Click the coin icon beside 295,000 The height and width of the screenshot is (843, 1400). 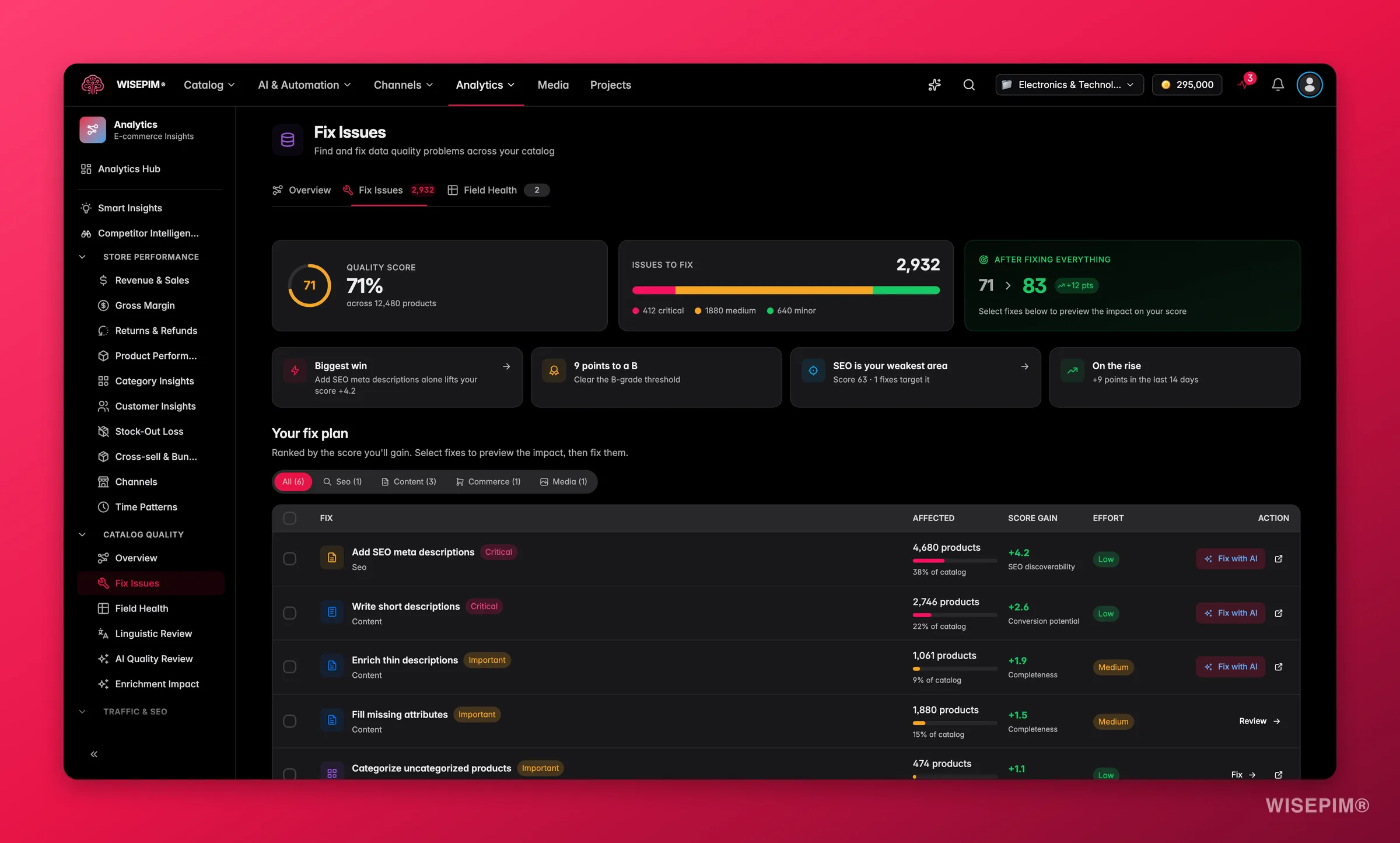coord(1165,85)
